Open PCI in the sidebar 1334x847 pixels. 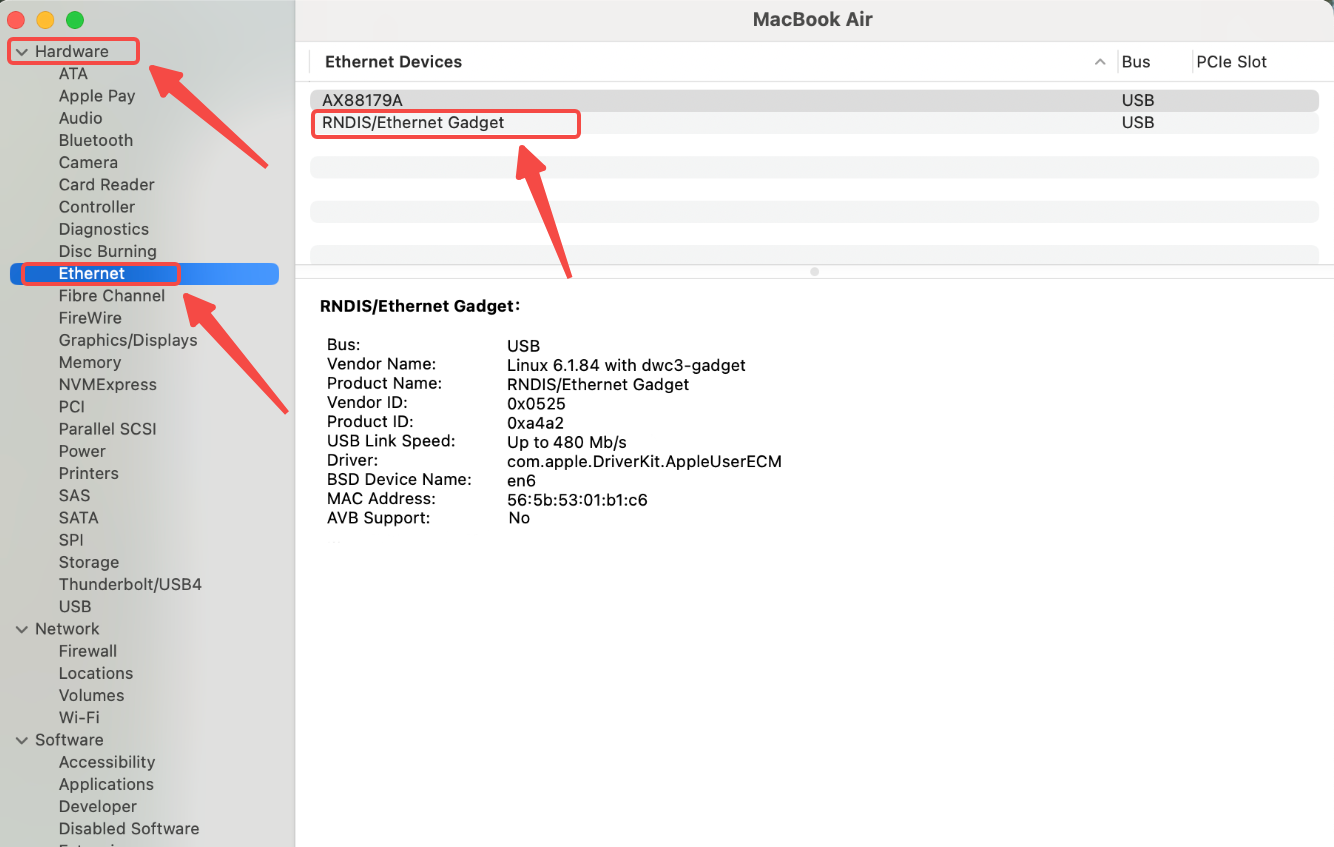pos(72,407)
